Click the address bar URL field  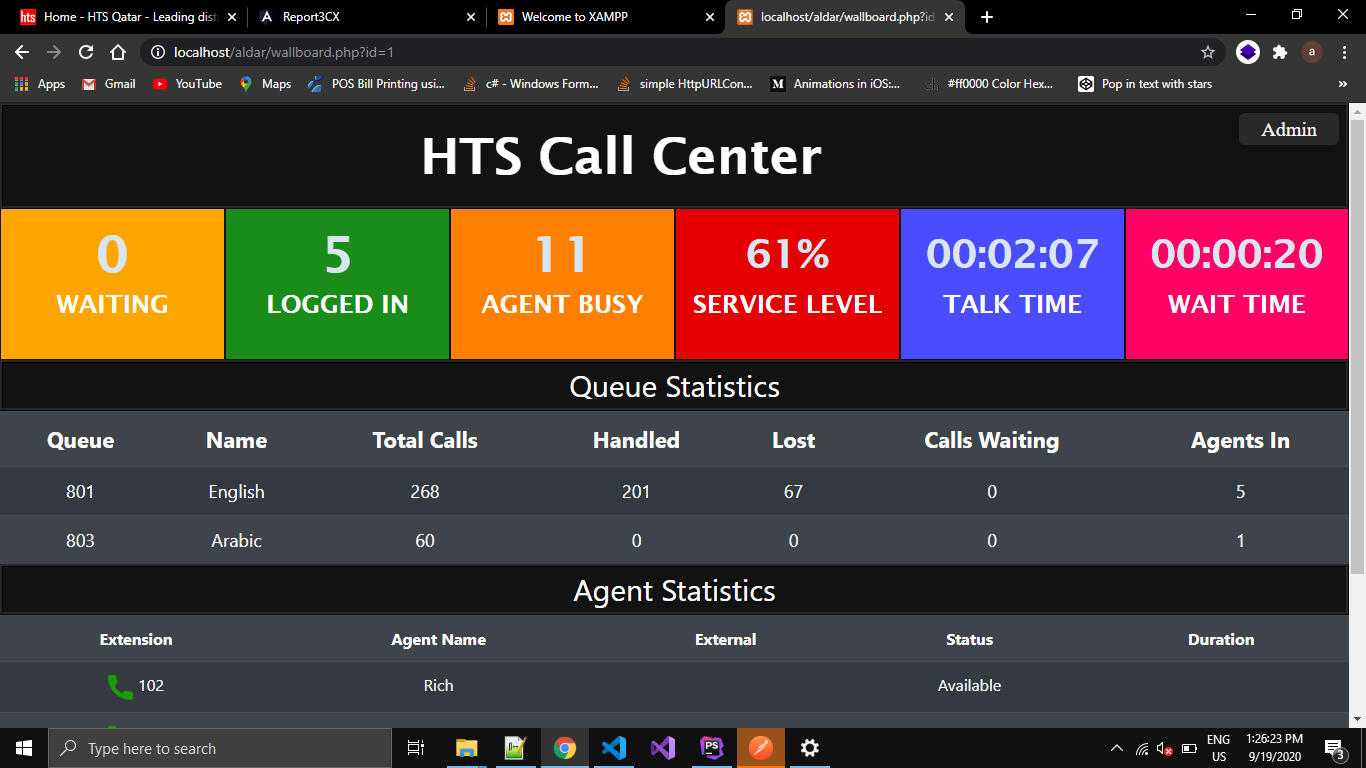(680, 52)
